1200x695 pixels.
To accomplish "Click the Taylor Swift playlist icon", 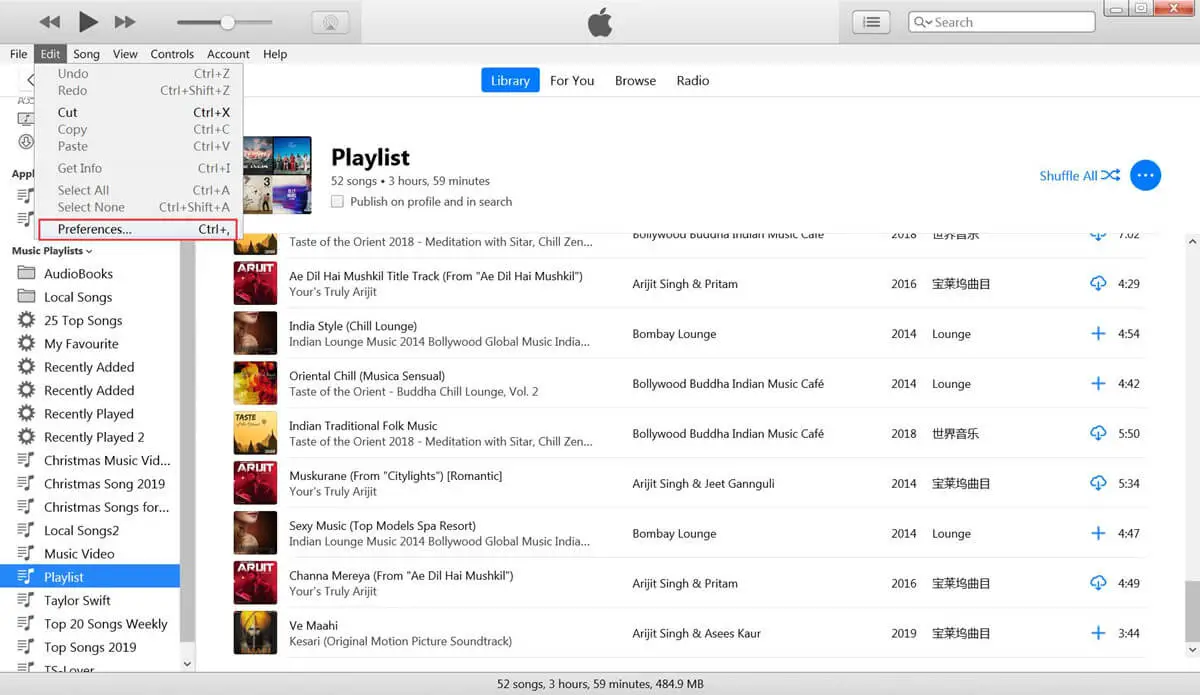I will click(x=26, y=600).
